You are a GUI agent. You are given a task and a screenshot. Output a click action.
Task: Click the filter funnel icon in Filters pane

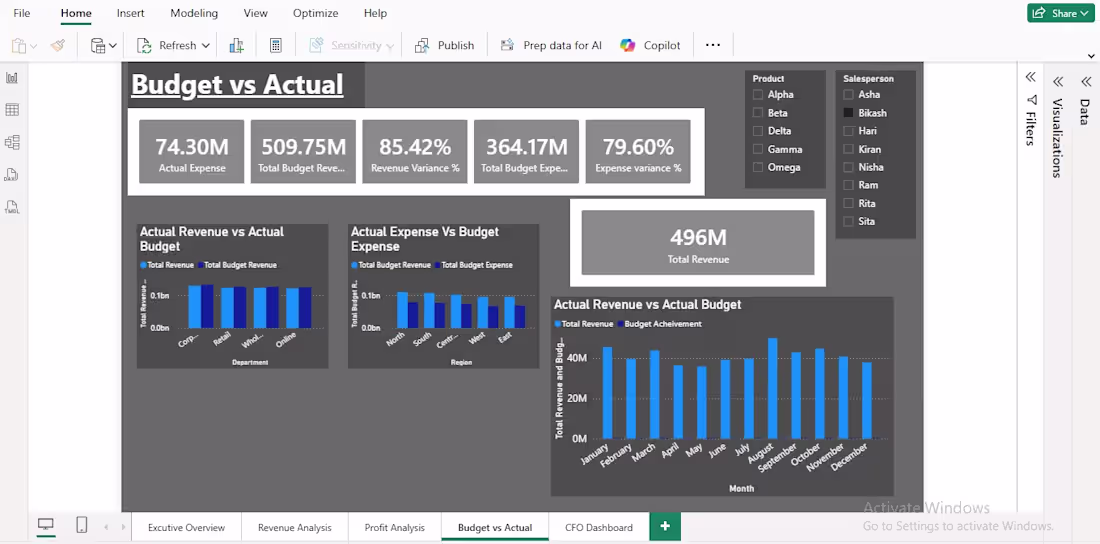(1031, 100)
